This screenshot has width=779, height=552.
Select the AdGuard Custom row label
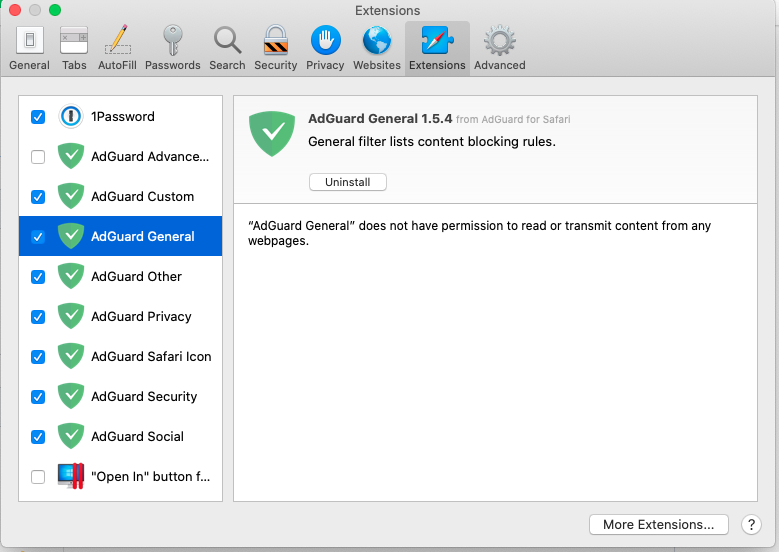click(143, 196)
